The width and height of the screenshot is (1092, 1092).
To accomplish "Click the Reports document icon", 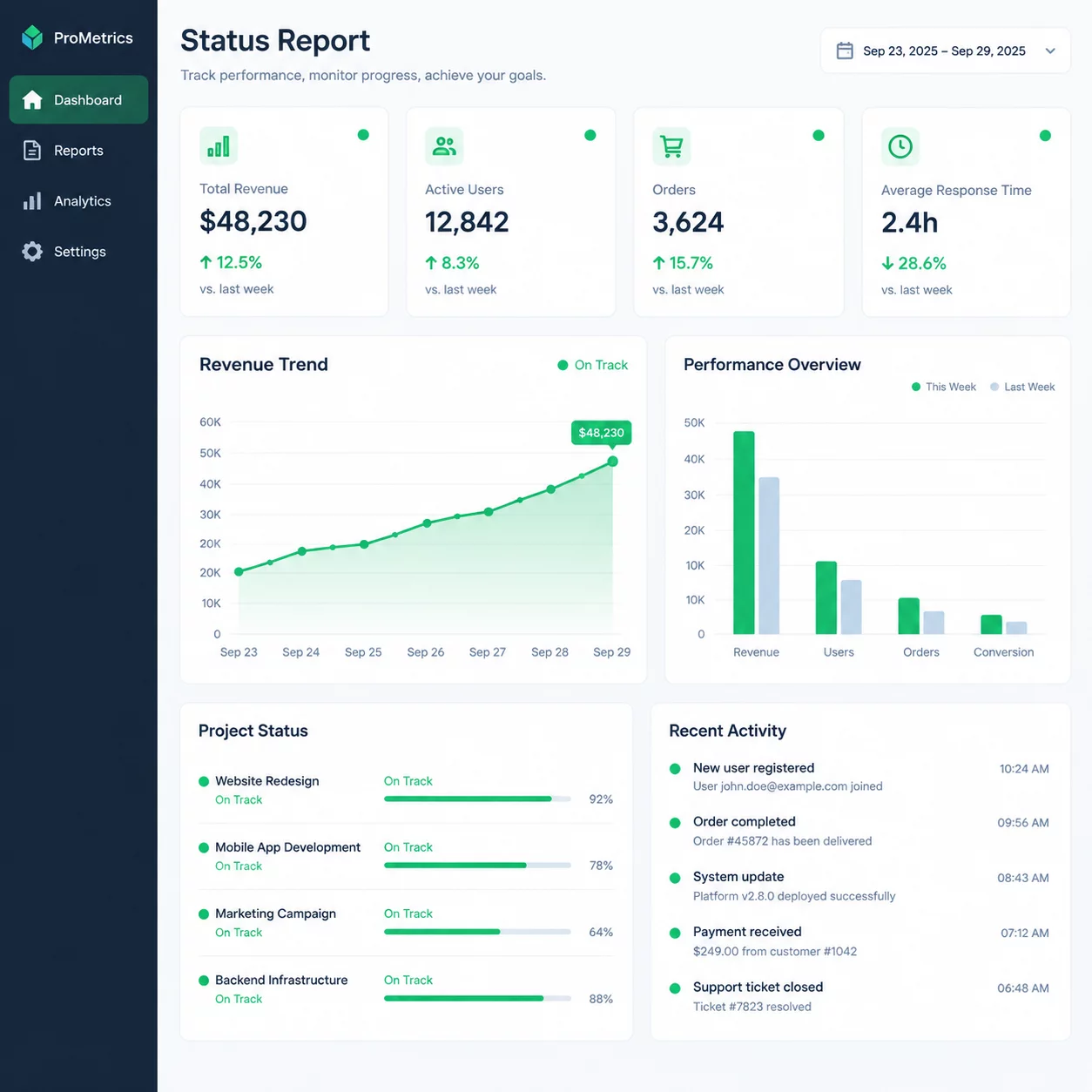I will point(32,151).
